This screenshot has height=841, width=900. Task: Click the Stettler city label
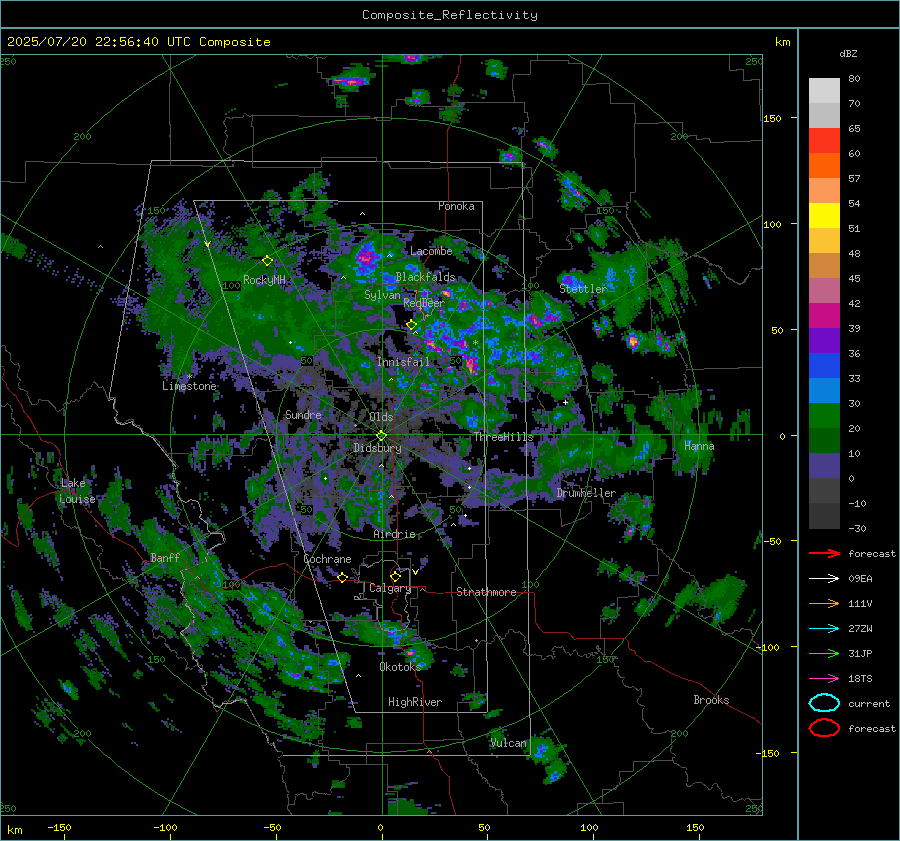click(583, 289)
